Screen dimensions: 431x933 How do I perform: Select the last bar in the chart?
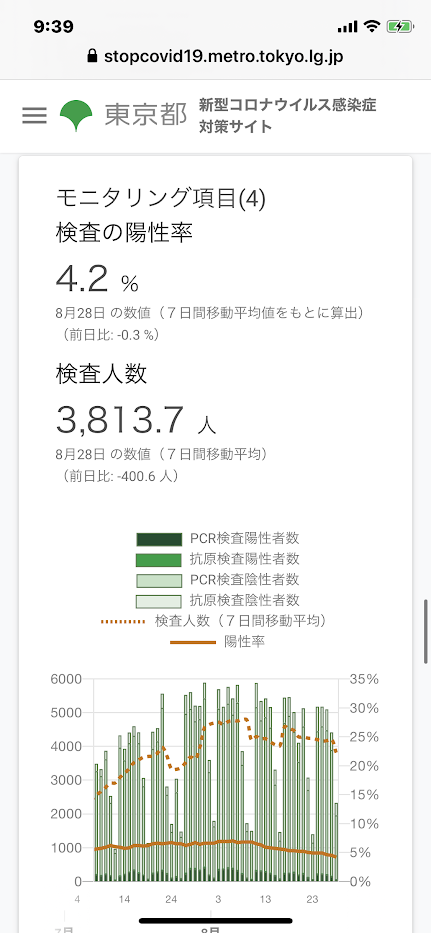(336, 841)
